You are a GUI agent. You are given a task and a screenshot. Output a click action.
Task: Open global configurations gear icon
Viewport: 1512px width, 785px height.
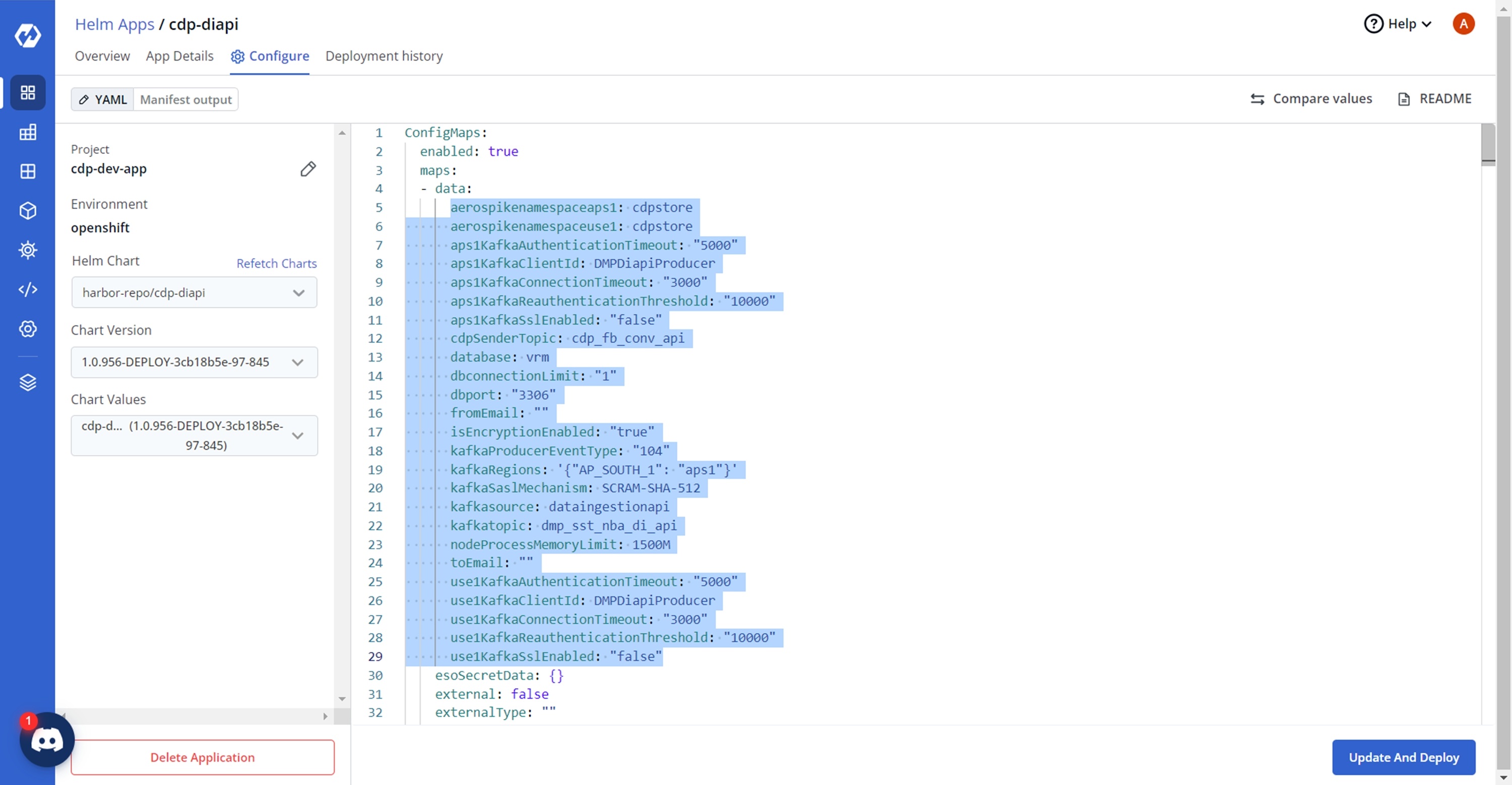coord(28,329)
